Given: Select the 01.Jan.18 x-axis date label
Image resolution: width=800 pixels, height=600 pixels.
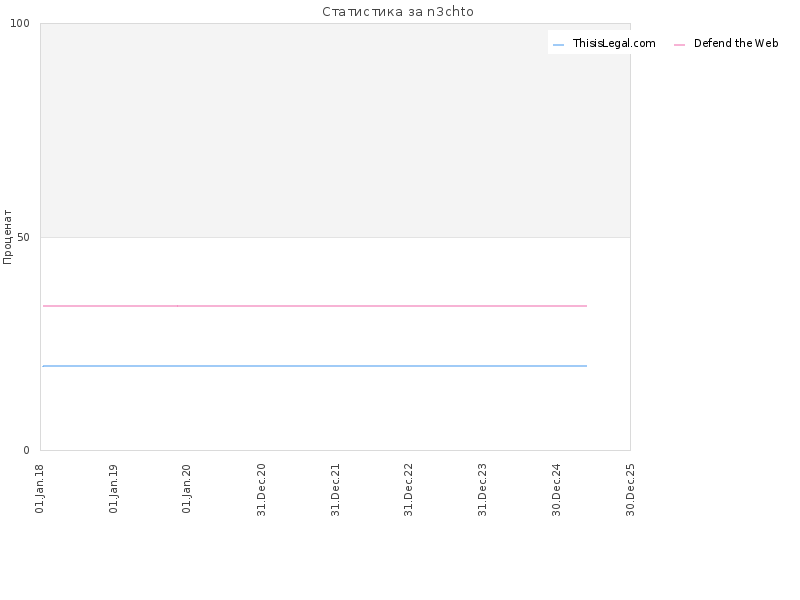Looking at the screenshot, I should pyautogui.click(x=40, y=488).
